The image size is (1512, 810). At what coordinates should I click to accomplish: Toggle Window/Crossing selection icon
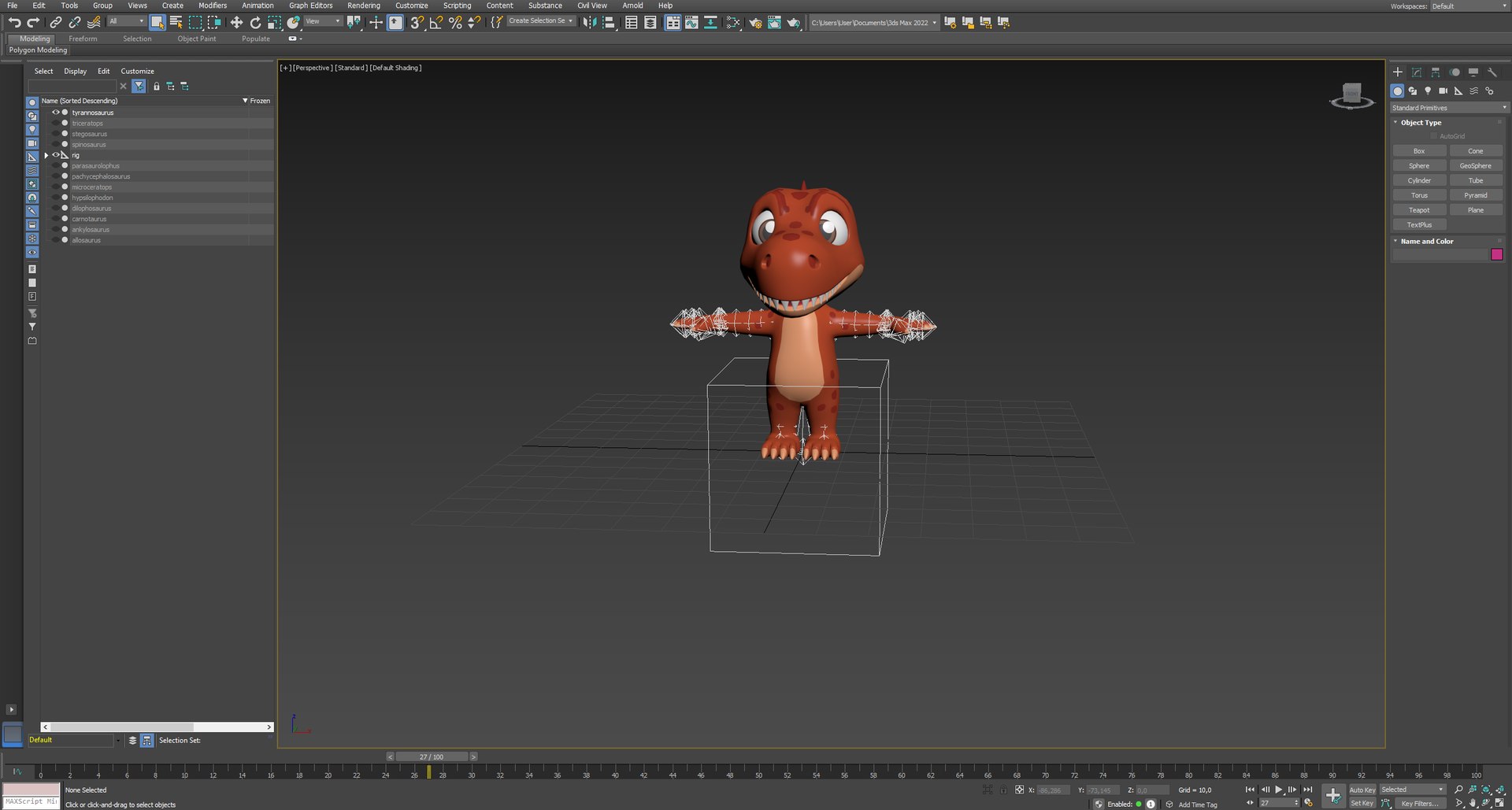[214, 23]
